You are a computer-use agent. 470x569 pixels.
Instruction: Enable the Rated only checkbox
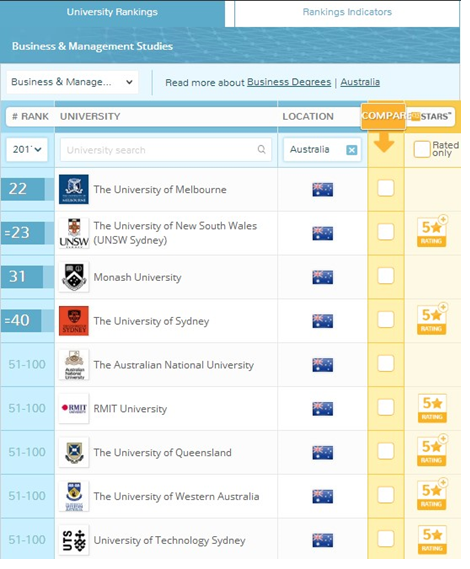point(422,149)
